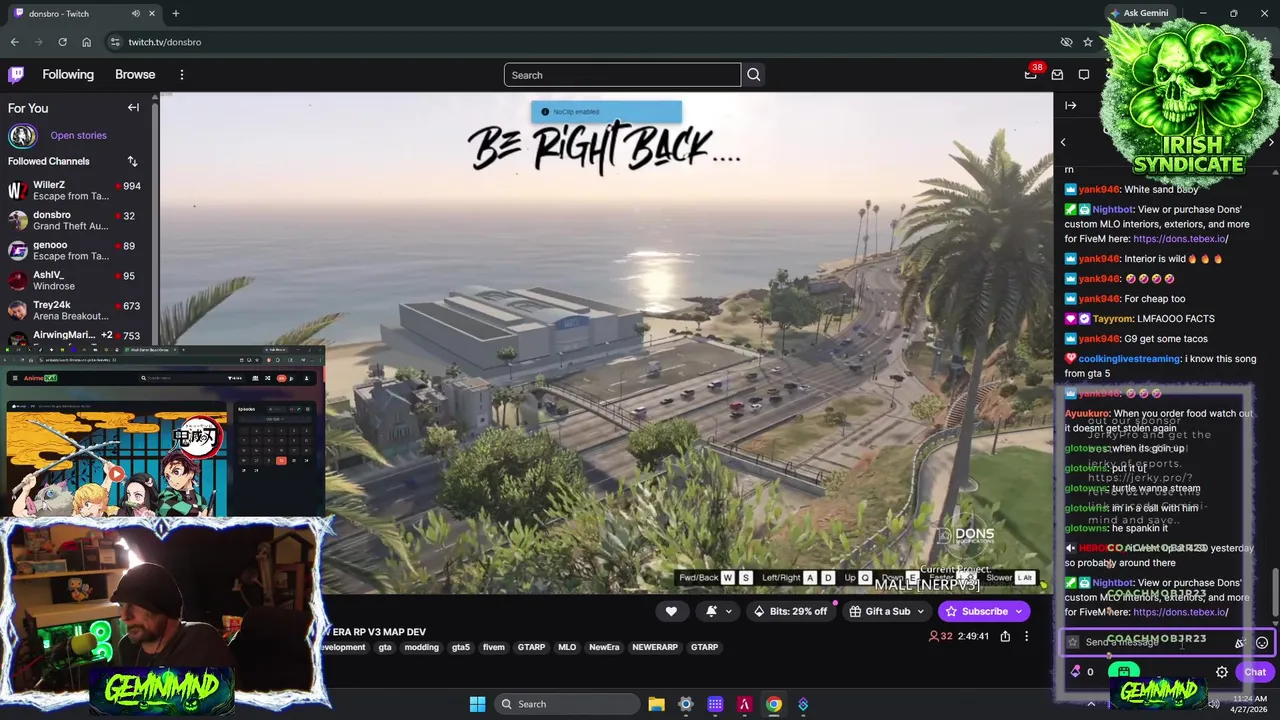The image size is (1280, 720).
Task: Reload the page in Chrome
Action: click(62, 42)
